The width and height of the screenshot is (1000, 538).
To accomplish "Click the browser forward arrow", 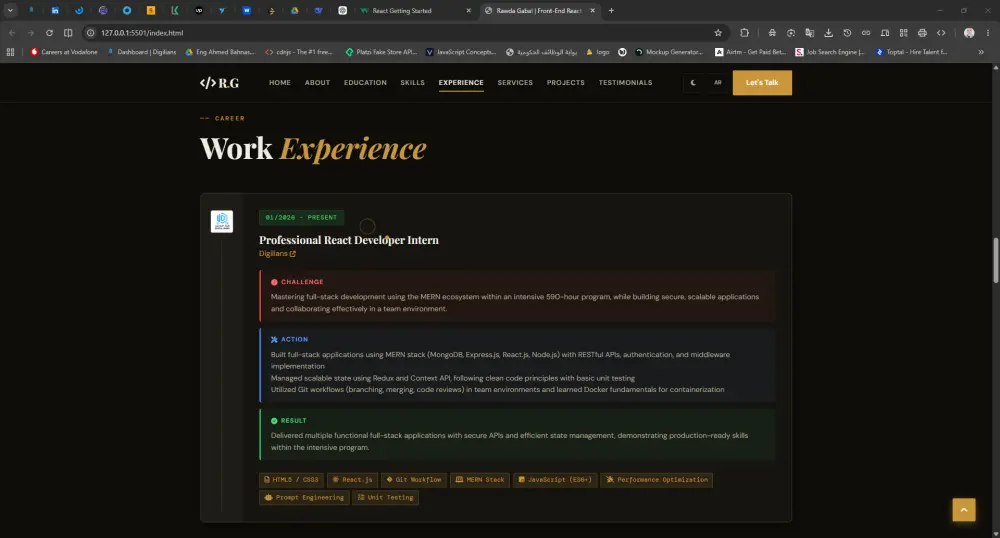I will point(30,33).
